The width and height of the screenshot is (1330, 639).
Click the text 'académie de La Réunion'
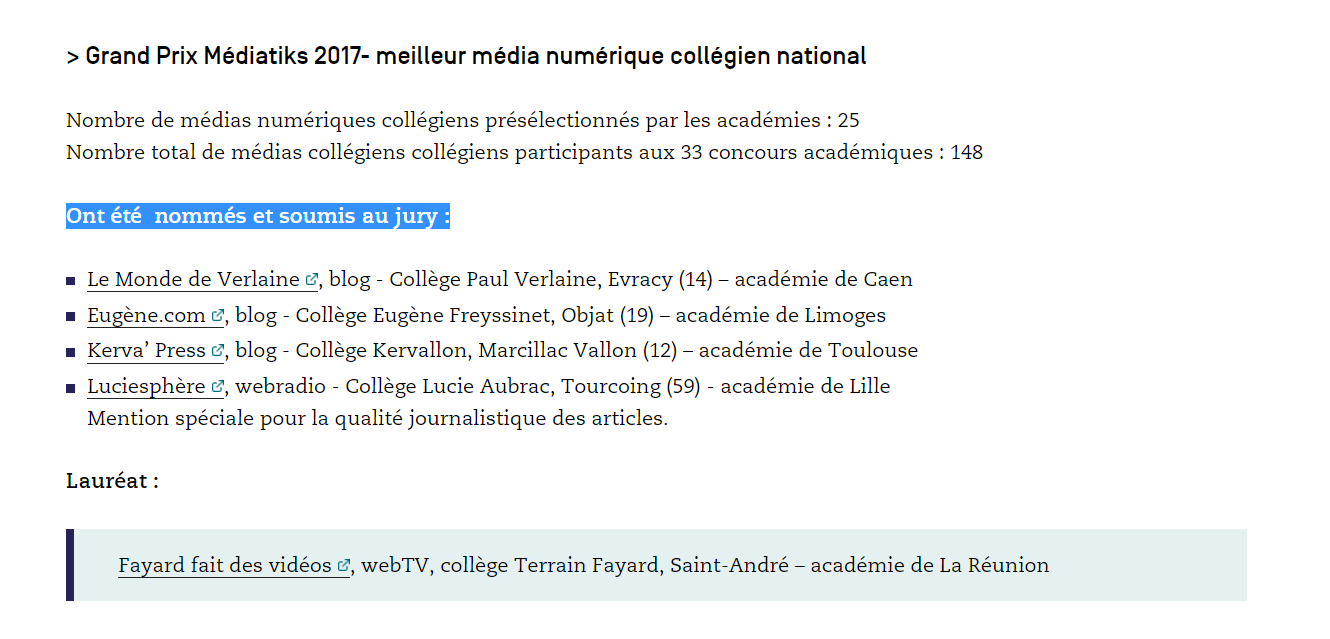(x=929, y=566)
